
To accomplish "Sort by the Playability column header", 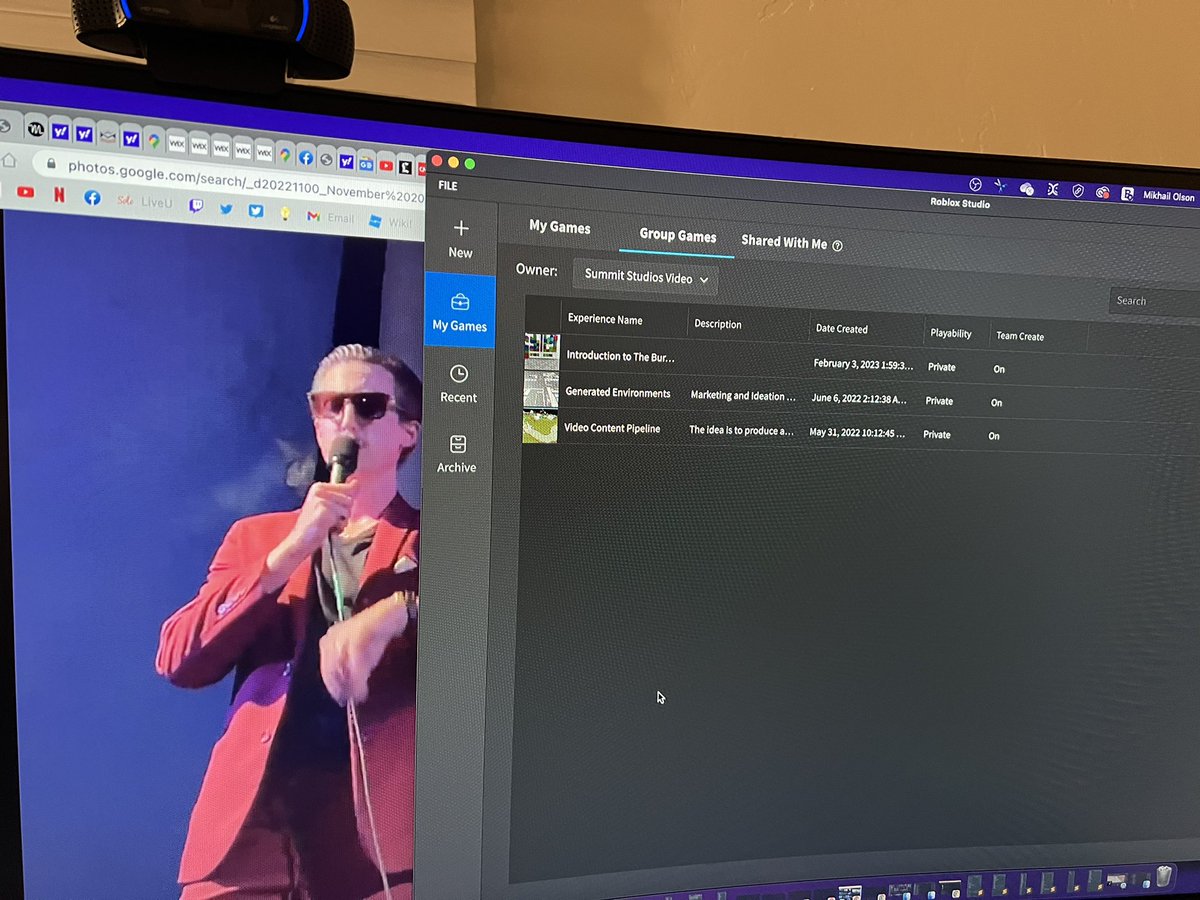I will [x=951, y=333].
